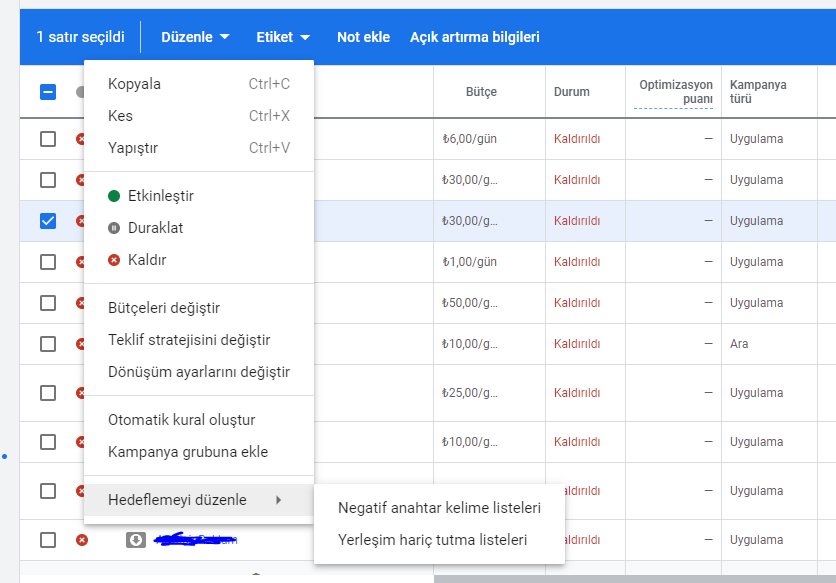This screenshot has height=583, width=836.
Task: Check the box for the ₺1,00/gün row
Action: point(48,262)
